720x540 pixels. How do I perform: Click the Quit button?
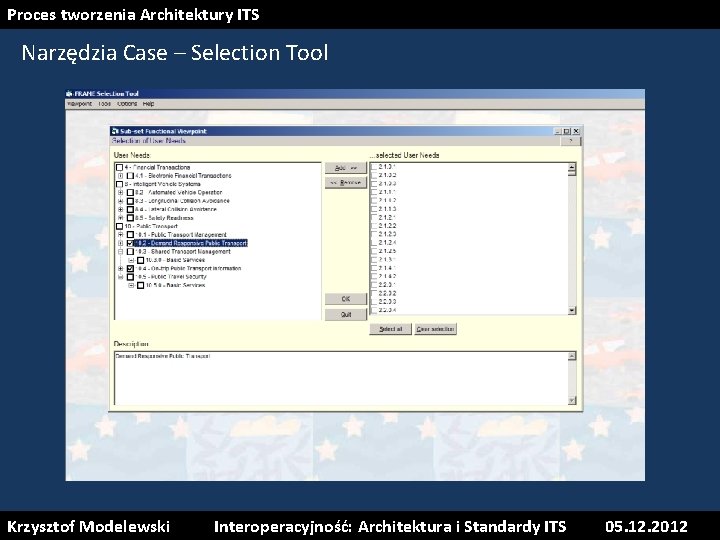coord(346,315)
